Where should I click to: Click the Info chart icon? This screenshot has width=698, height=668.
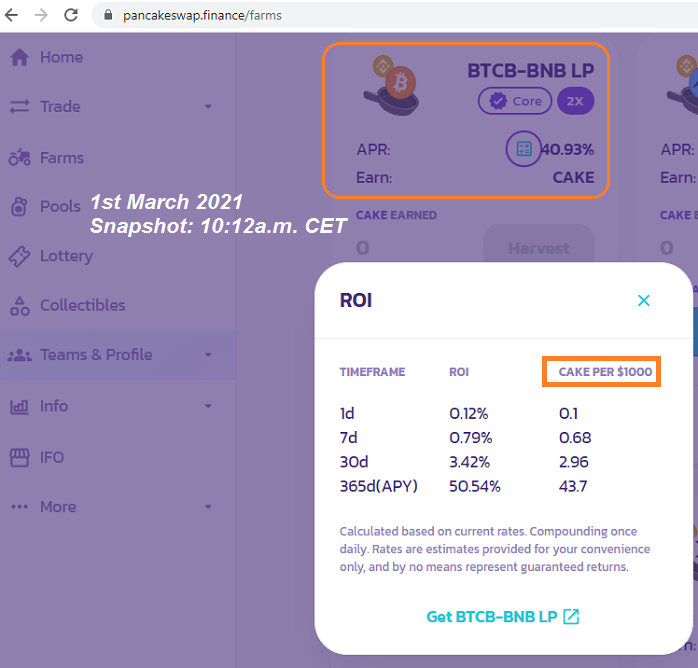coord(19,407)
